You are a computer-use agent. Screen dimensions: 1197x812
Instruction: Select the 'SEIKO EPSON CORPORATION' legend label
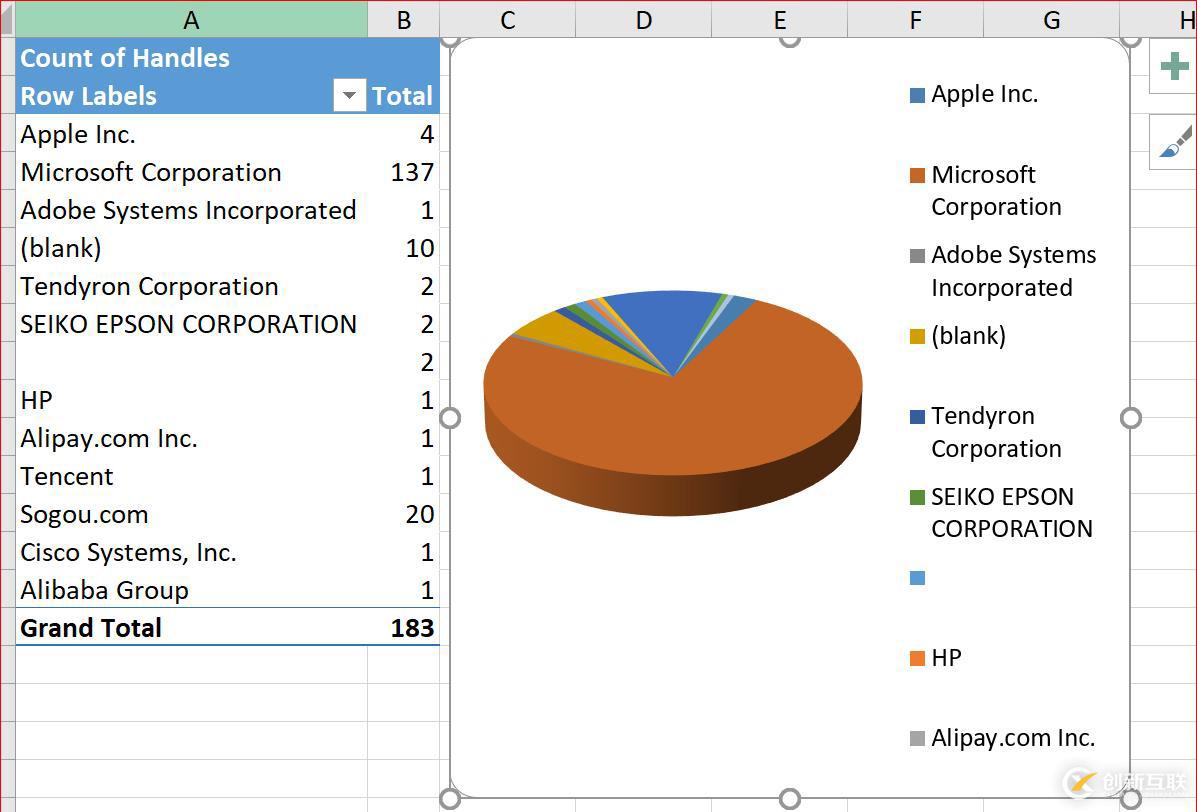click(x=1012, y=512)
